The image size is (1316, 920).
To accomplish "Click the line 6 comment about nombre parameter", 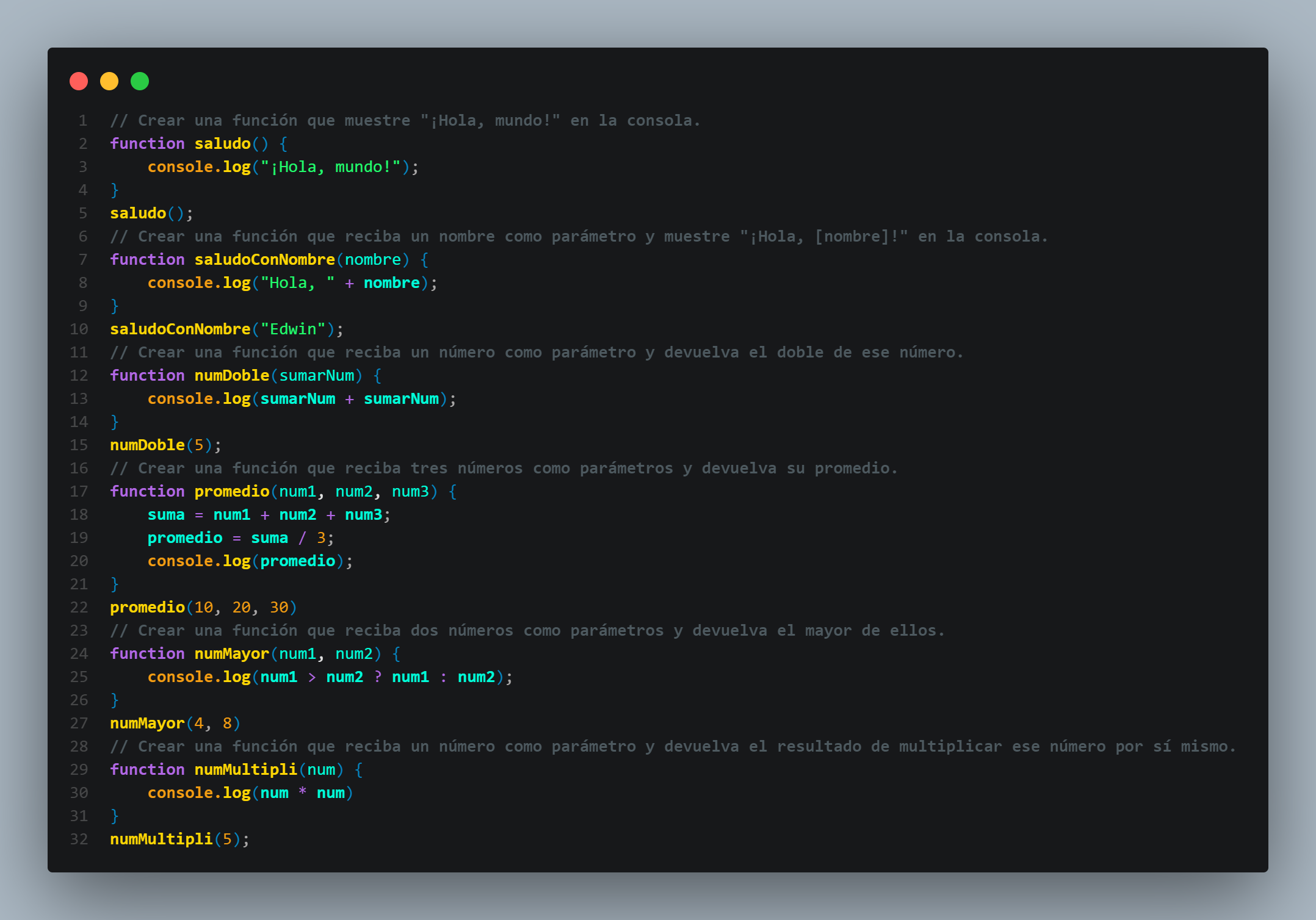I will click(579, 237).
